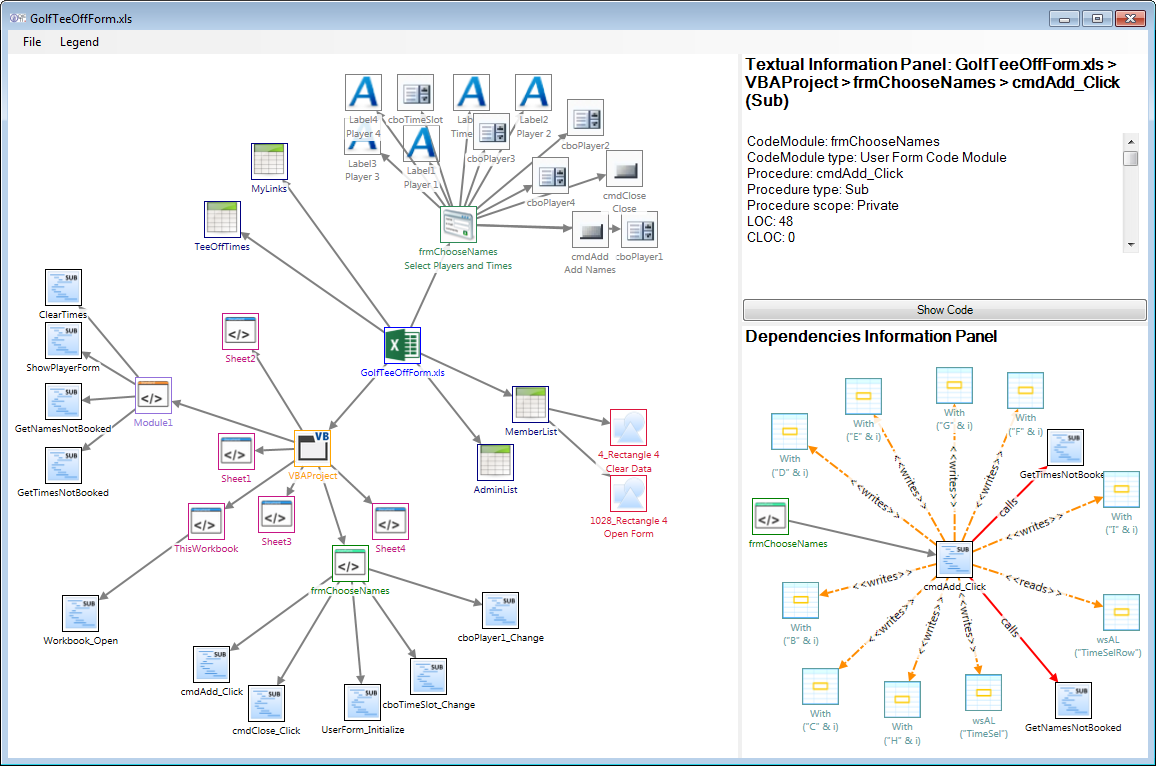This screenshot has height=766, width=1156.
Task: Select the 4_Rectangle 4 Clear Data shape
Action: pos(628,427)
